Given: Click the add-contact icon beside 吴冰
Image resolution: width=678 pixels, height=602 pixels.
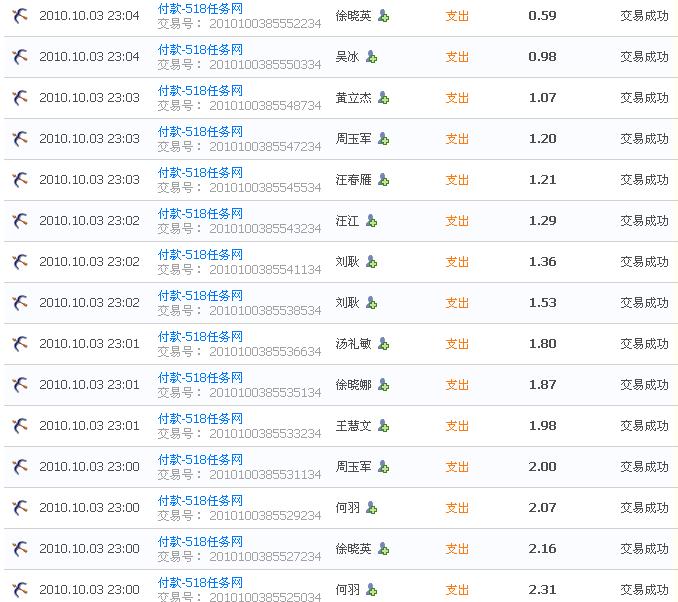Looking at the screenshot, I should tap(371, 57).
